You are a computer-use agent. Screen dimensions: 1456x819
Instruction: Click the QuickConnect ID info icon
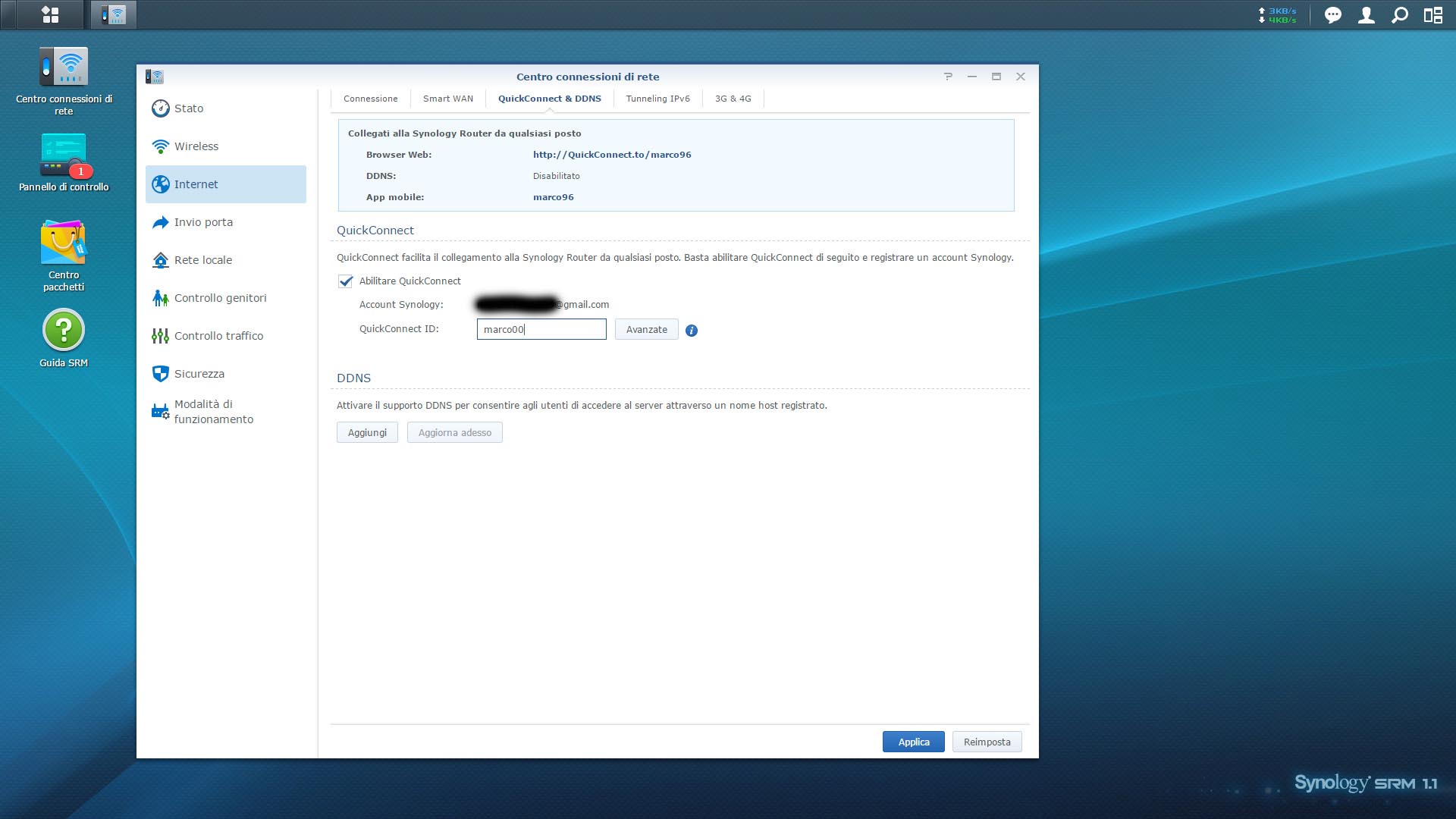point(691,331)
